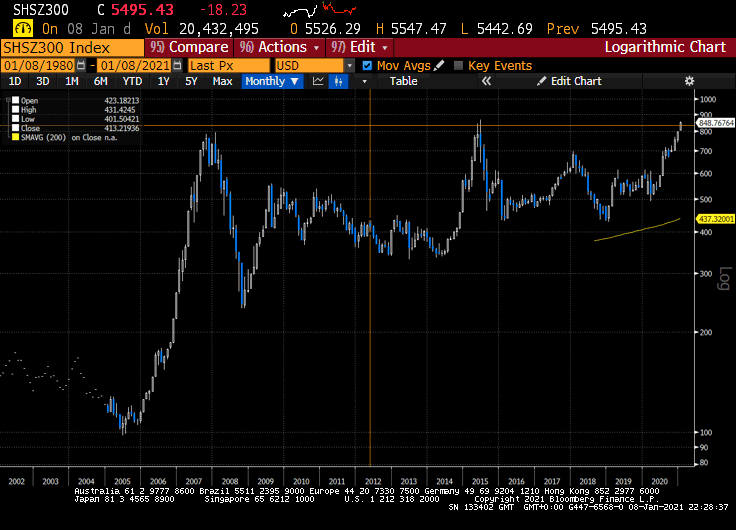Image resolution: width=736 pixels, height=530 pixels.
Task: Click the 01/08/2021 end date field
Action: (135, 65)
